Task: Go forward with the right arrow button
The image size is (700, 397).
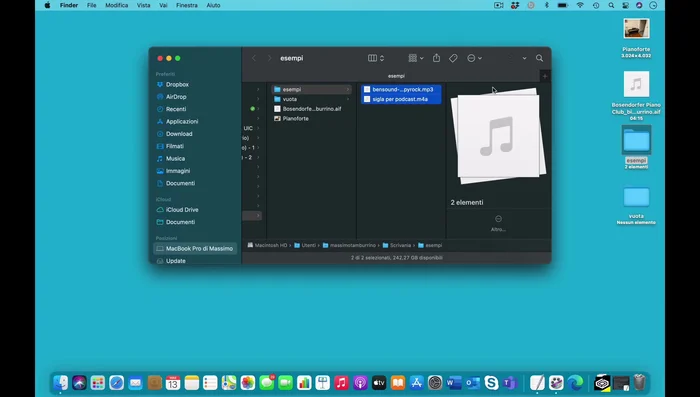Action: tap(269, 58)
